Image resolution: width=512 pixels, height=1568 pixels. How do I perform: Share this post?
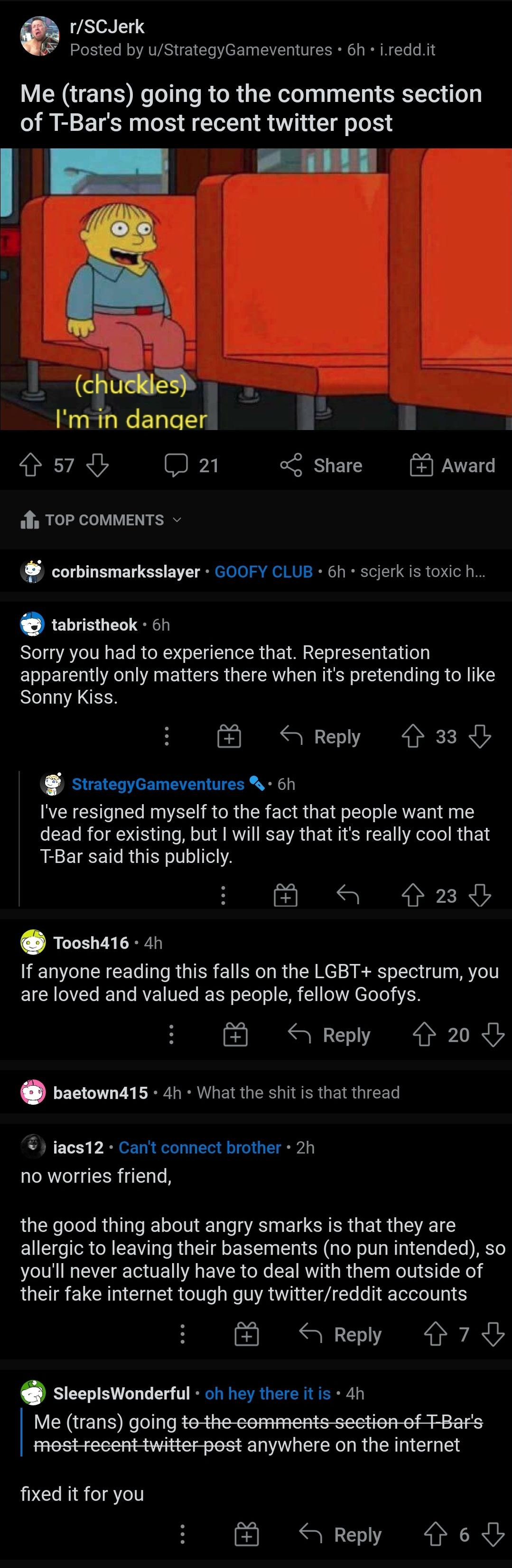[321, 466]
